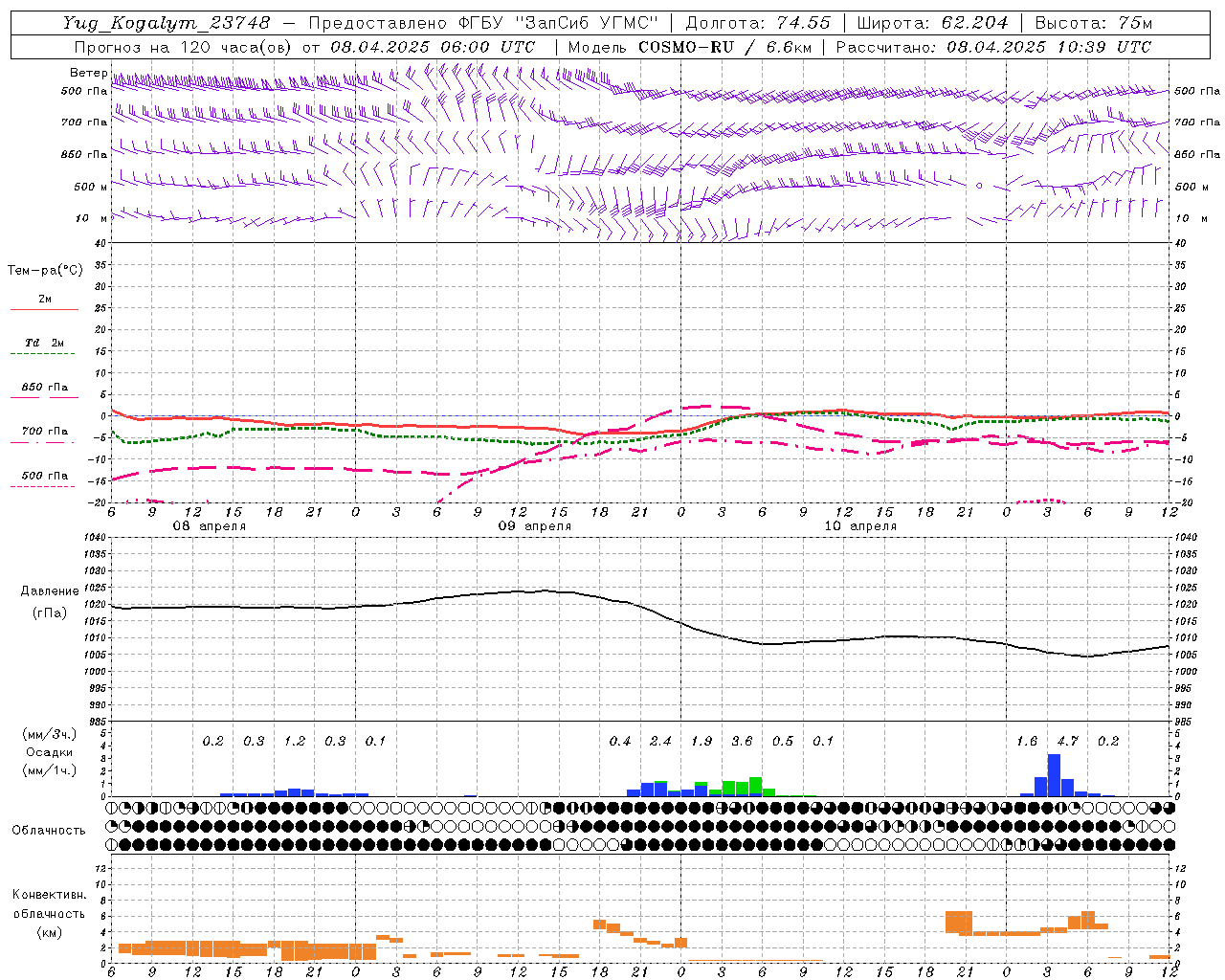Click the 700 гПа temperature legend entry
This screenshot has height=980, width=1225.
coord(44,431)
